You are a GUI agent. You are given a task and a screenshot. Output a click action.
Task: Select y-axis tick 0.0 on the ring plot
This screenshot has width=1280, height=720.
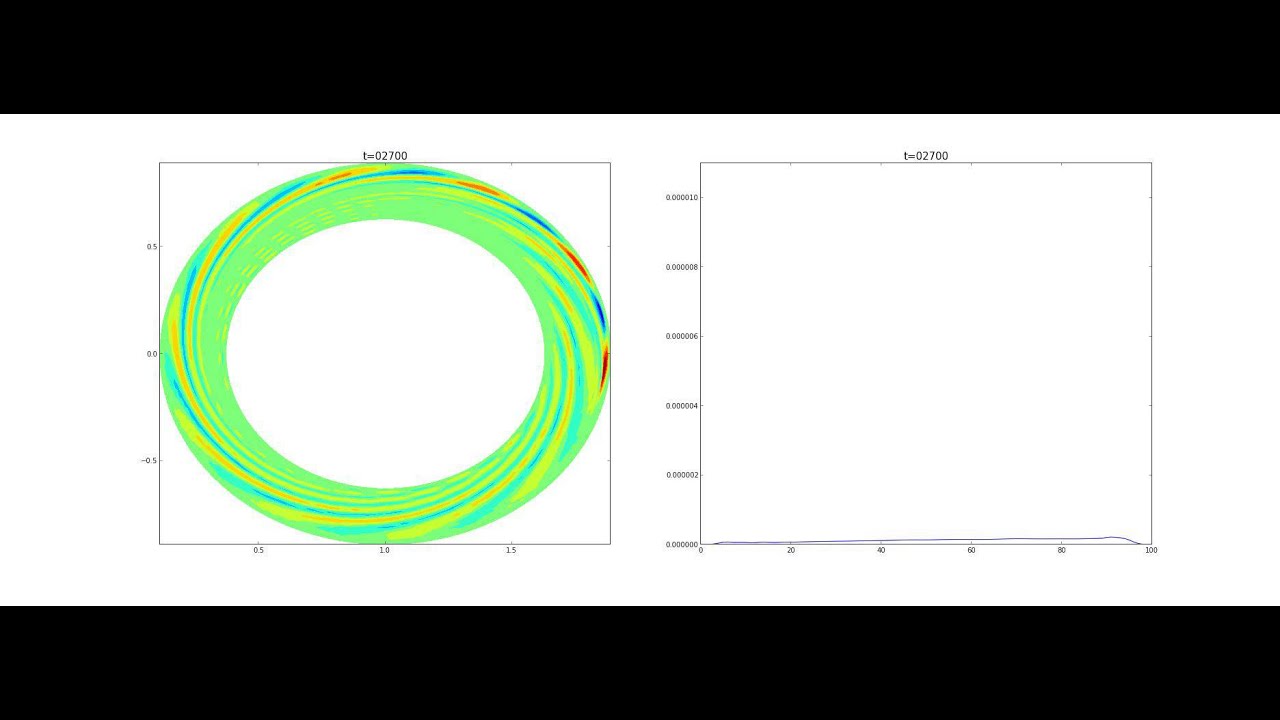pos(152,354)
